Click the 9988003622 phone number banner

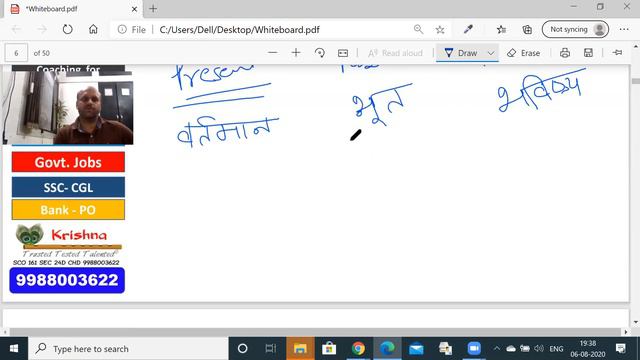pos(67,280)
